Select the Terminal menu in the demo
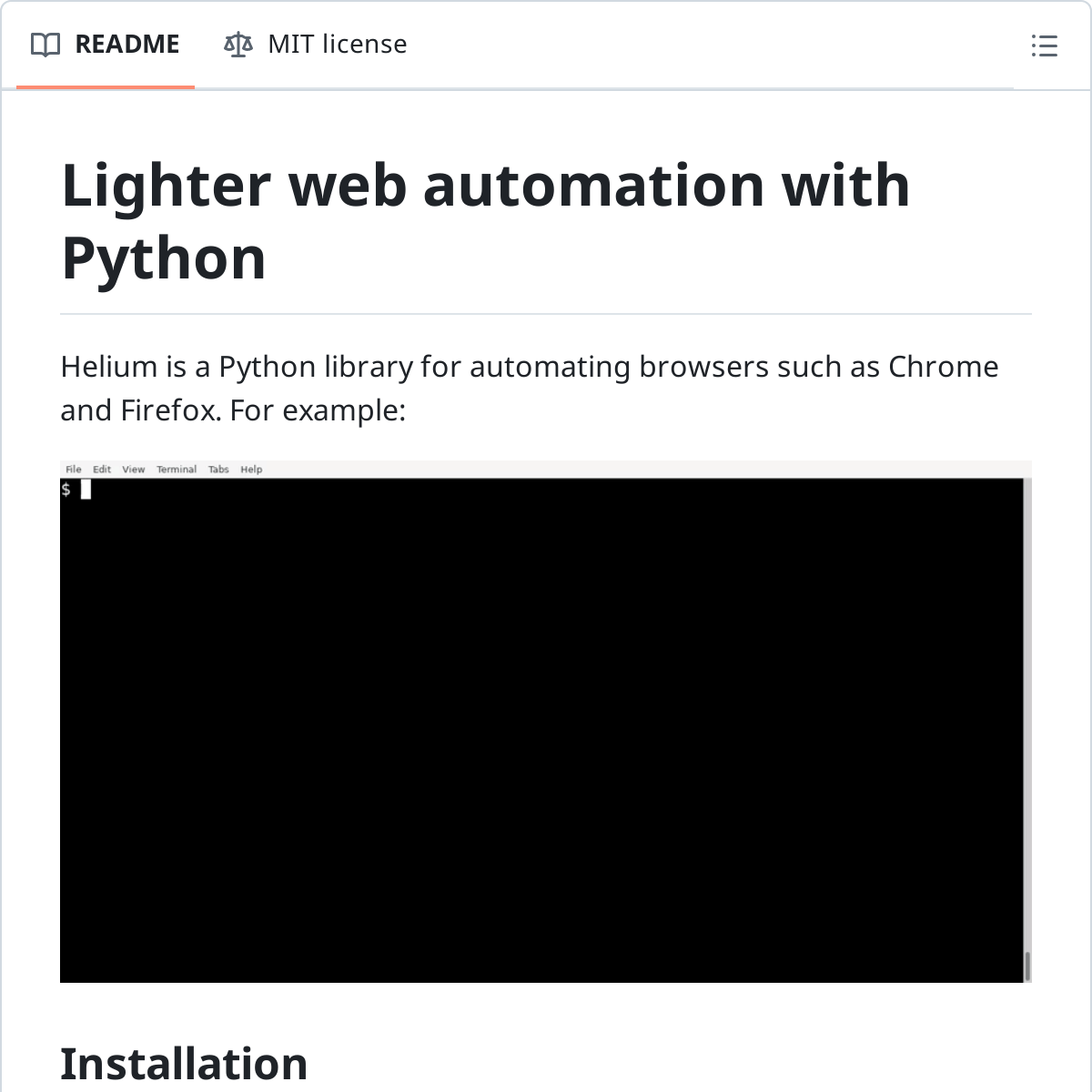Image resolution: width=1092 pixels, height=1092 pixels. [x=177, y=470]
